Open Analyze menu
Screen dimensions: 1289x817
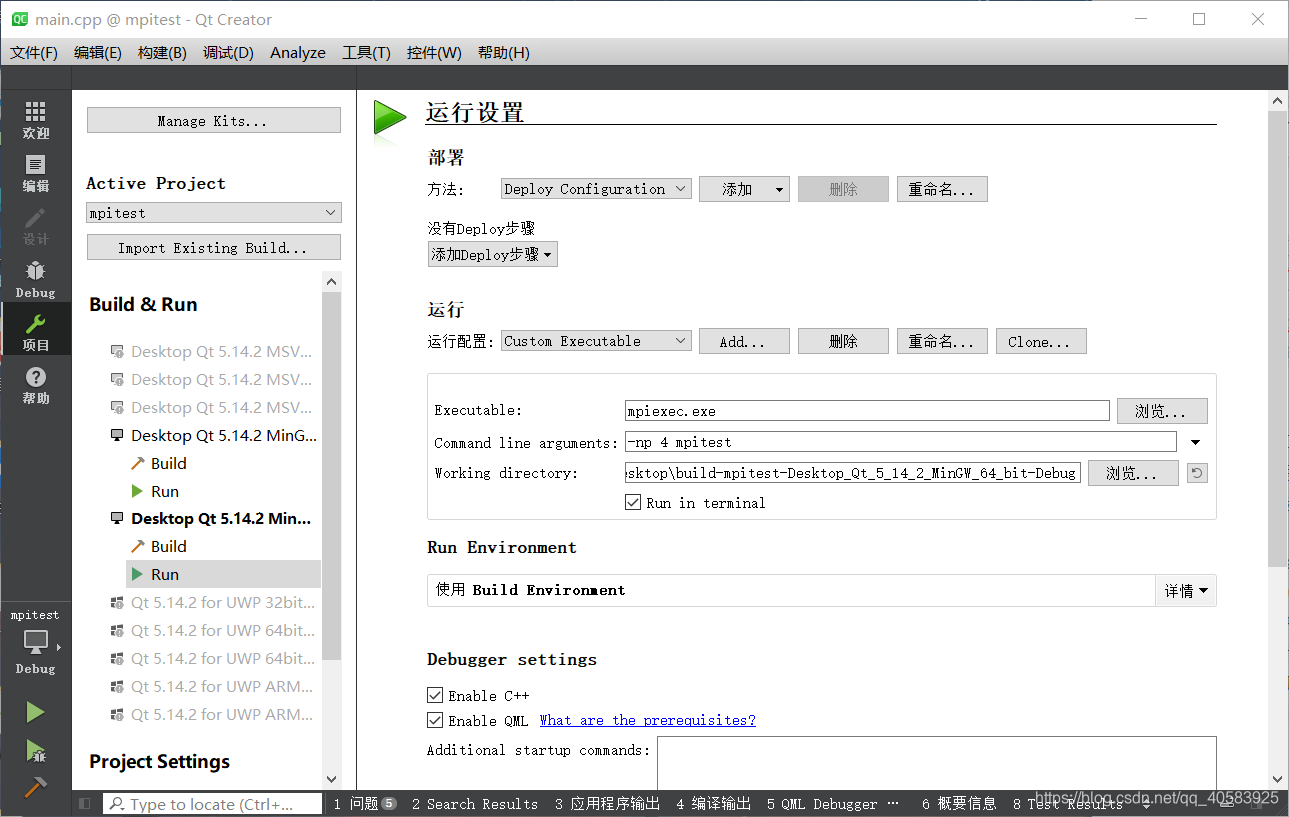coord(298,52)
